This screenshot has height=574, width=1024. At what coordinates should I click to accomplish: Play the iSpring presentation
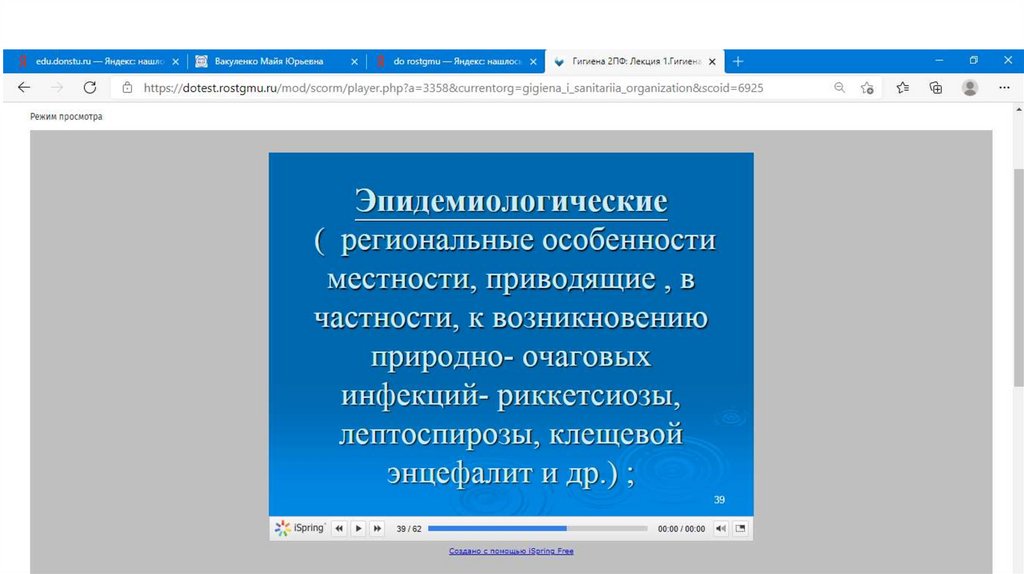[358, 528]
